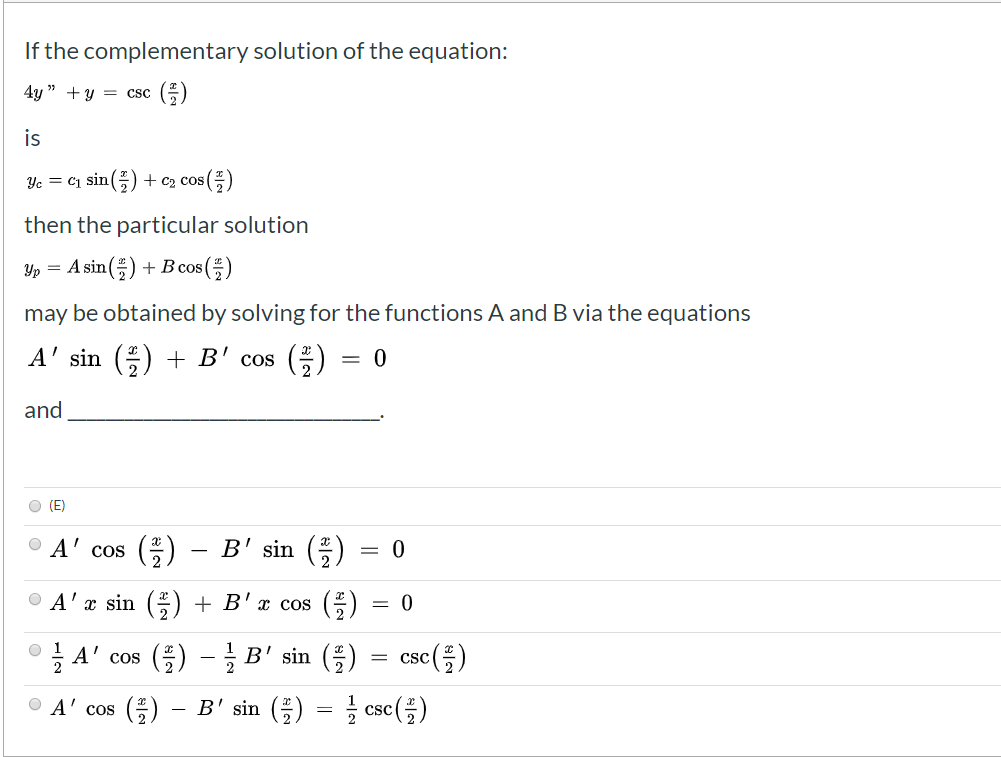Select the (E) radio button

[34, 505]
